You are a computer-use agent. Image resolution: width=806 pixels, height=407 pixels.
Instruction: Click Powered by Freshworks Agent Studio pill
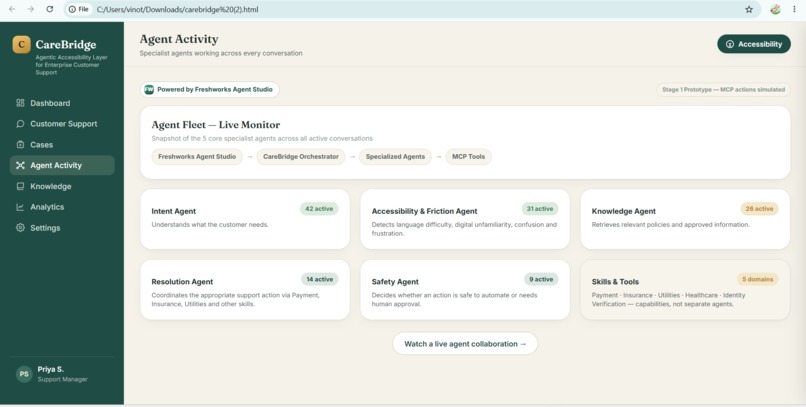point(210,89)
